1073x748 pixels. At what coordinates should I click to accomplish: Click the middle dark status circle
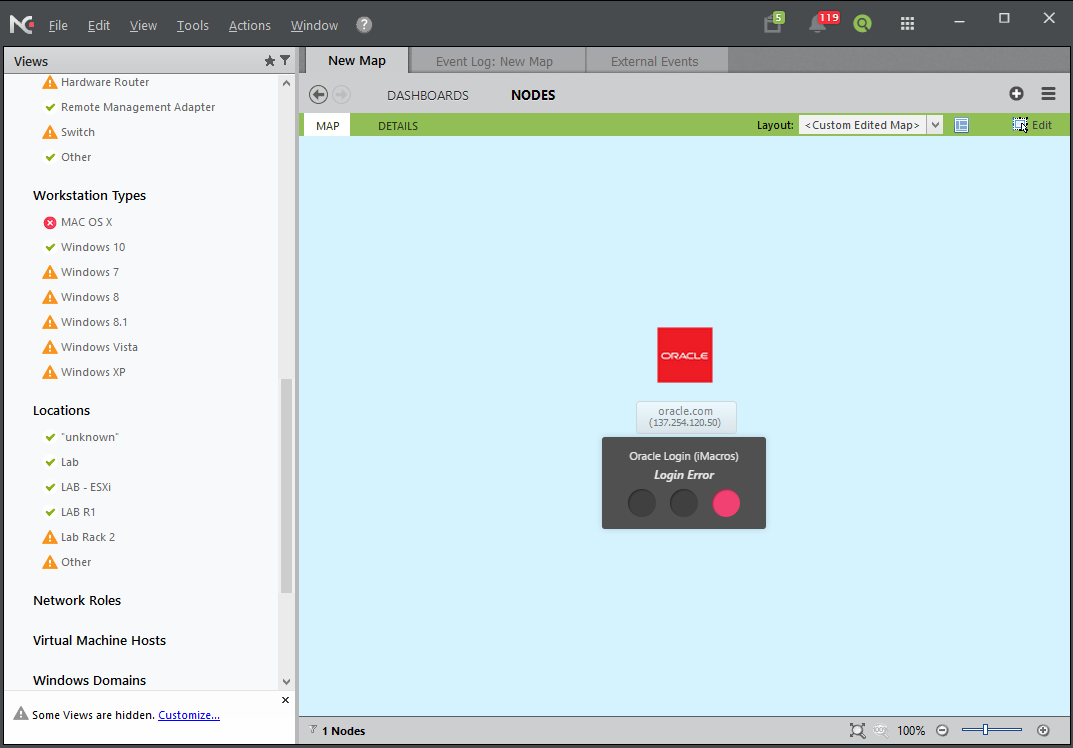[x=684, y=503]
